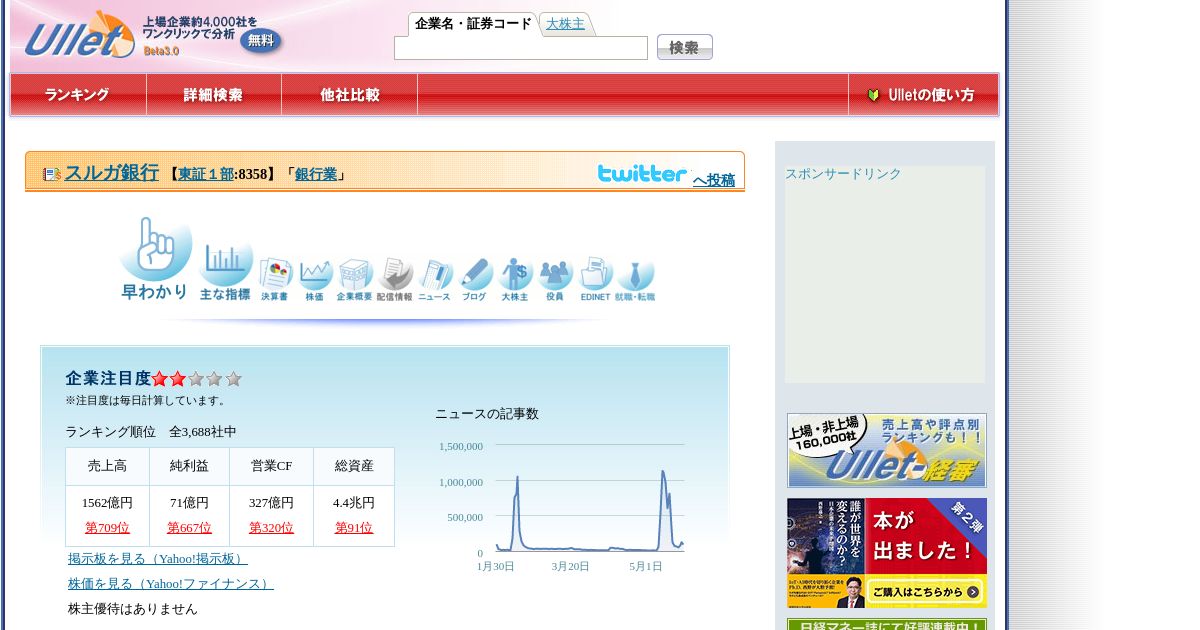Screen dimensions: 1200x630
Task: Click the 本が出ました book banner
Action: tap(886, 553)
